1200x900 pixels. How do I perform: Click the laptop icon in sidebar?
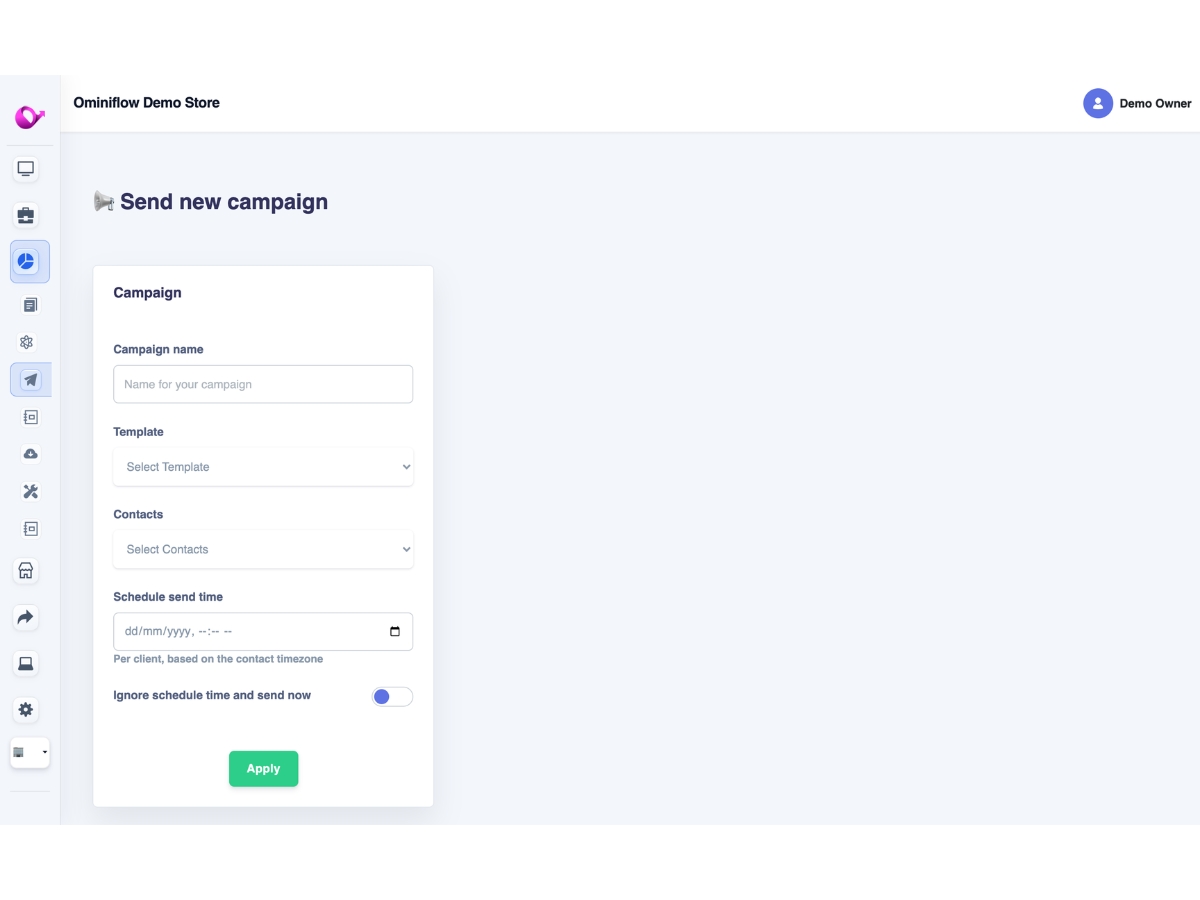click(26, 663)
